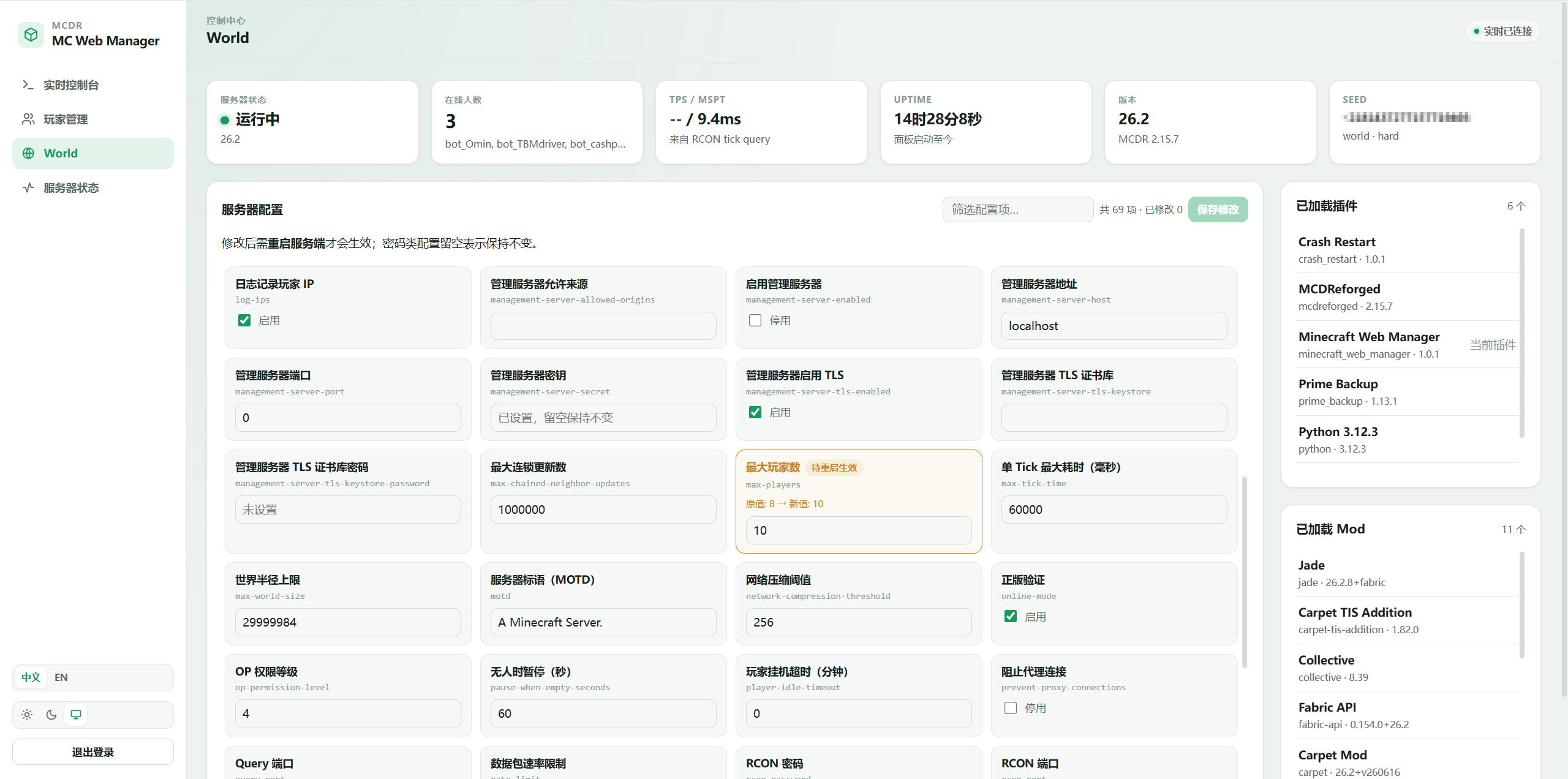Select system theme monitor icon

coord(76,715)
